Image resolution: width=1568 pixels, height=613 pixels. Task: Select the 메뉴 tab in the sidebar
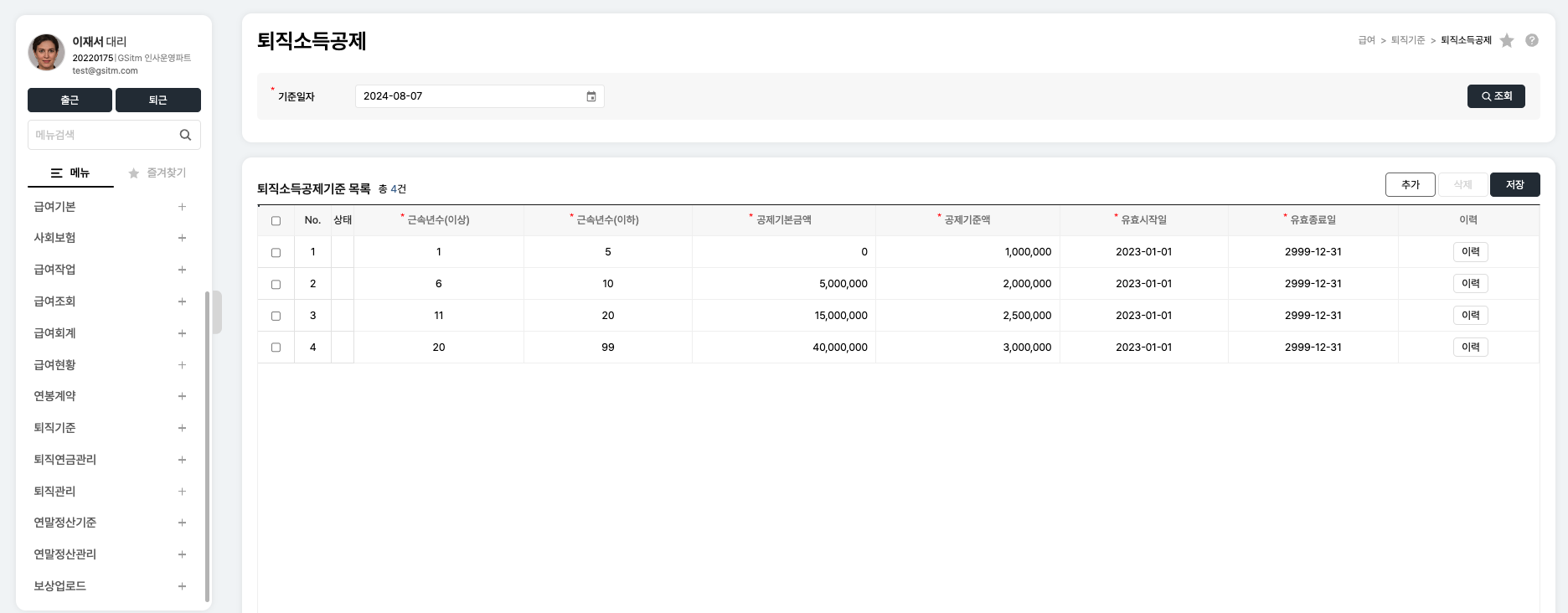(x=70, y=173)
